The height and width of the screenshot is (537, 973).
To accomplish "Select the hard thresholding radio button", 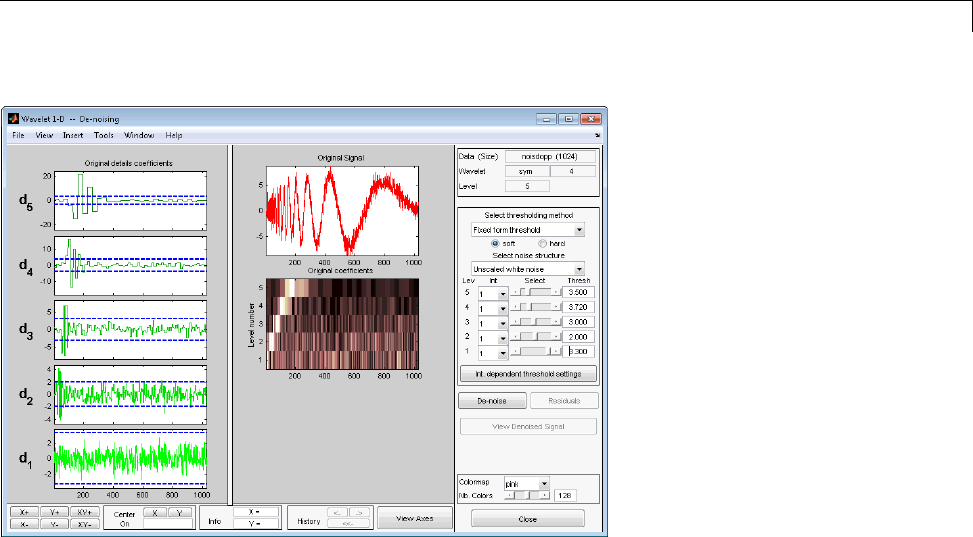I will pyautogui.click(x=543, y=242).
